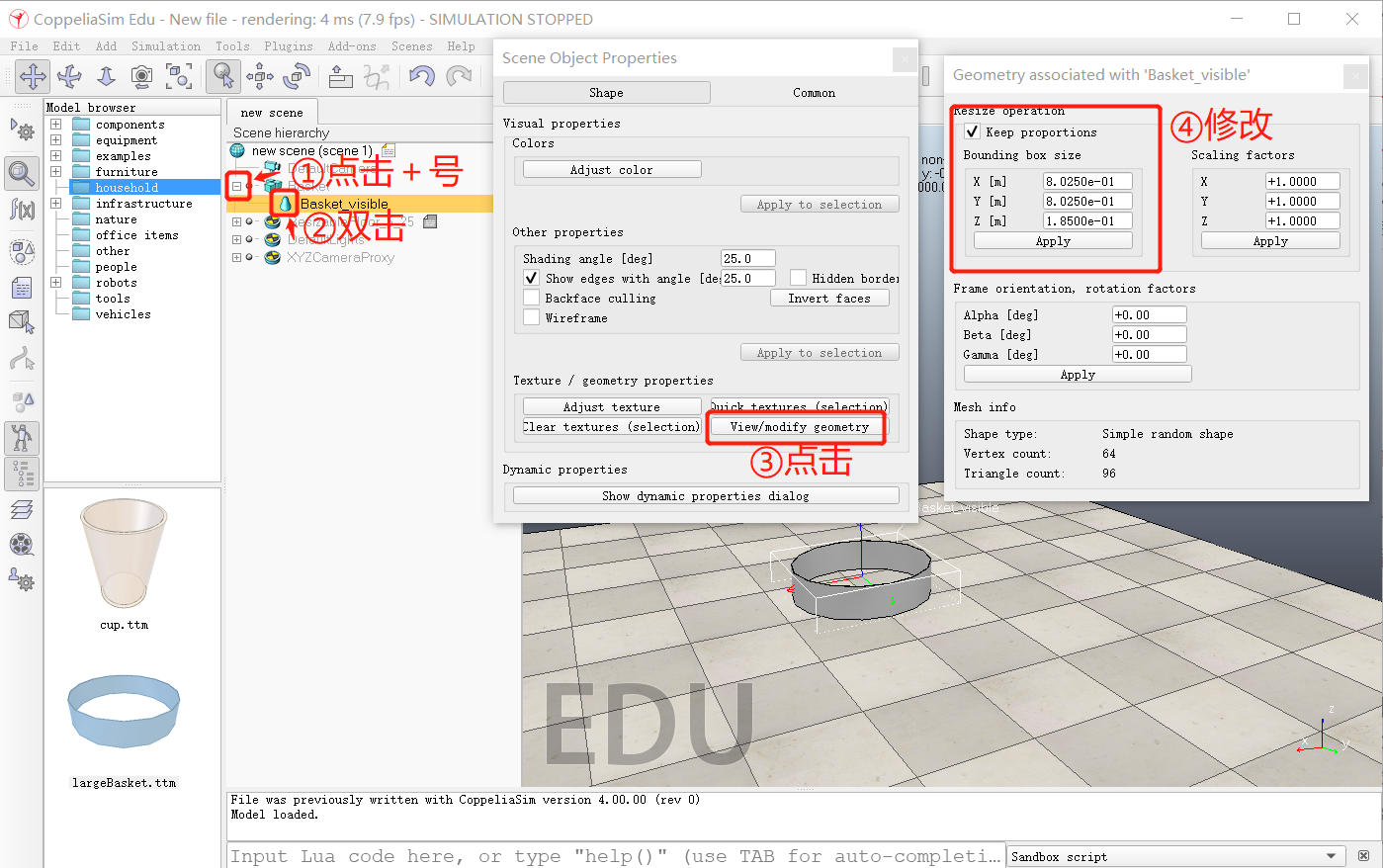Click the fit-to-view camera icon

click(x=181, y=77)
